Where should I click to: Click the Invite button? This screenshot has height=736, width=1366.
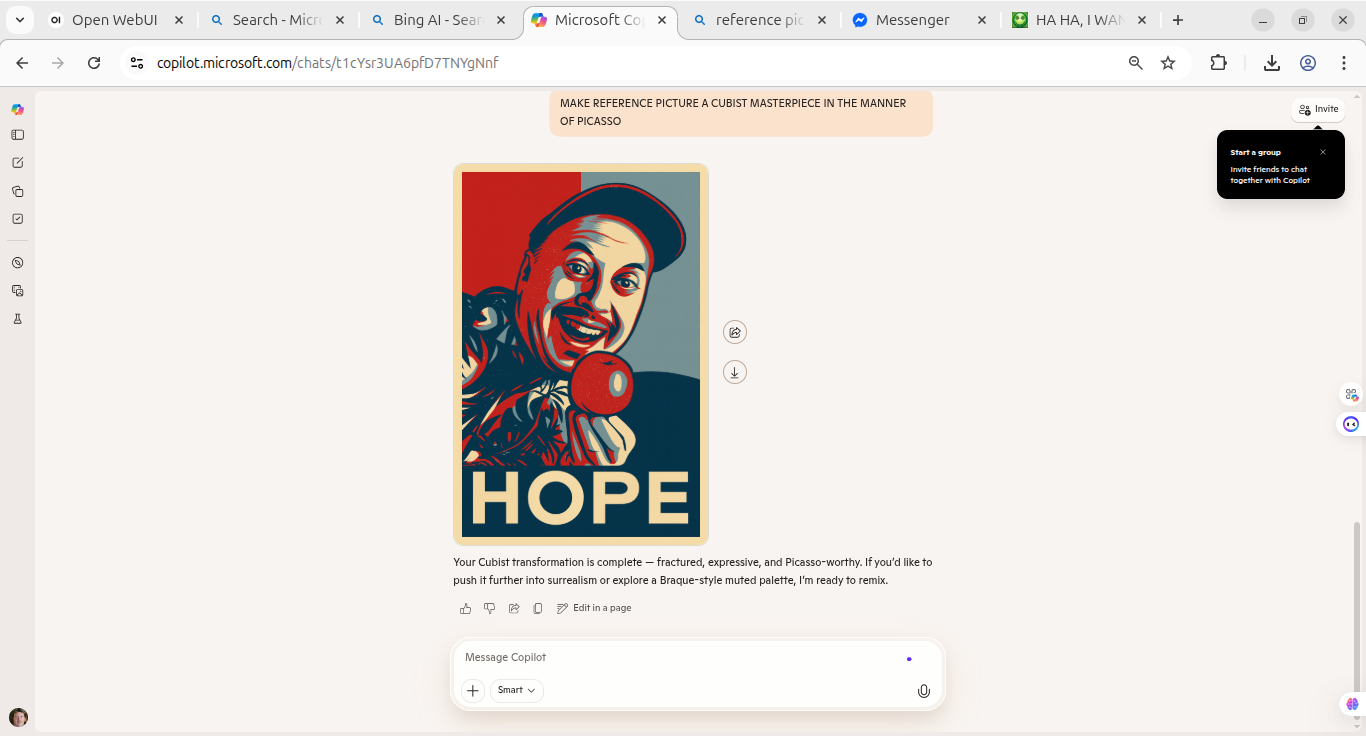pos(1318,109)
